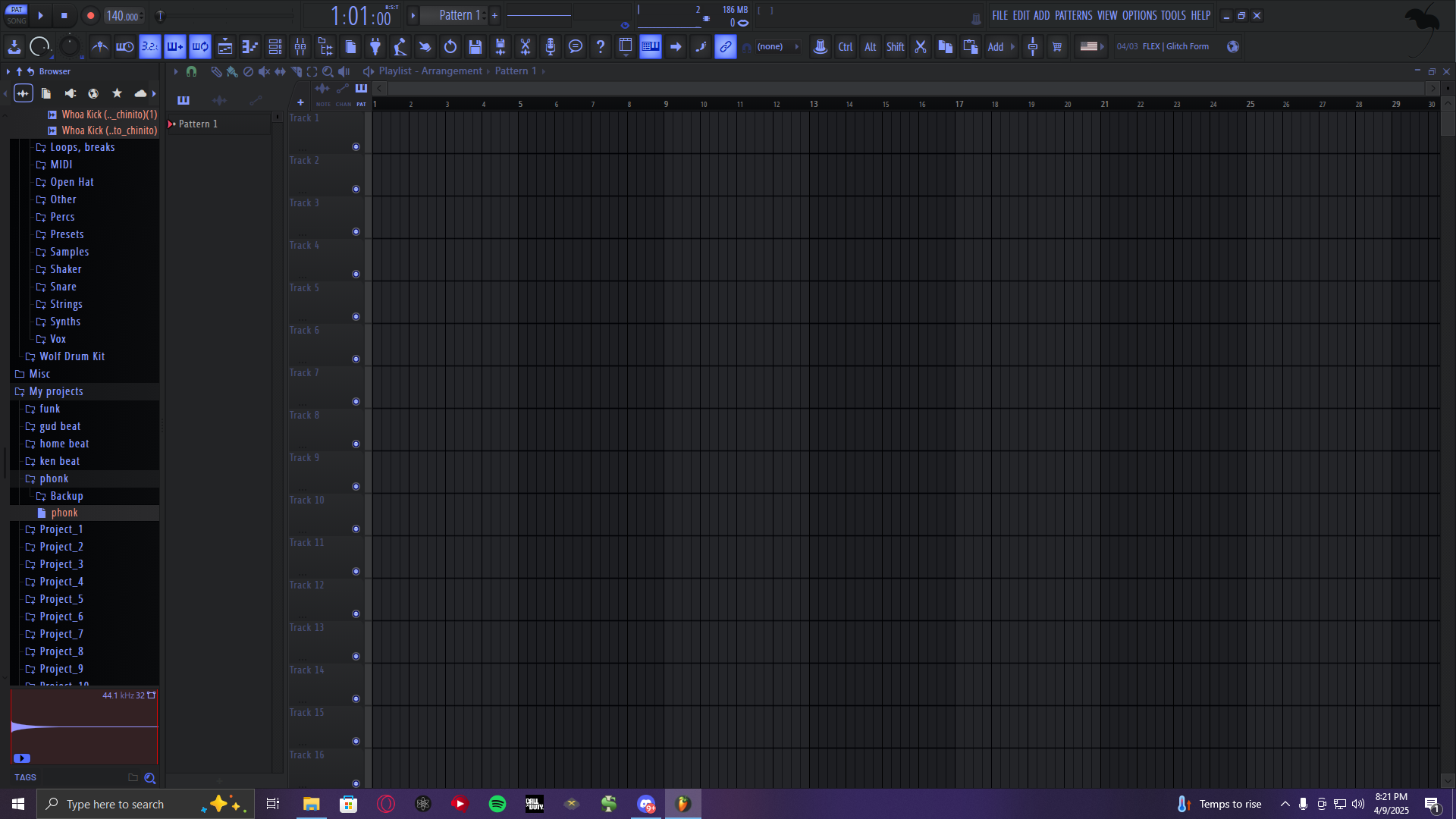1456x819 pixels.
Task: Mute Track 1 with its toggle dot
Action: [x=356, y=147]
